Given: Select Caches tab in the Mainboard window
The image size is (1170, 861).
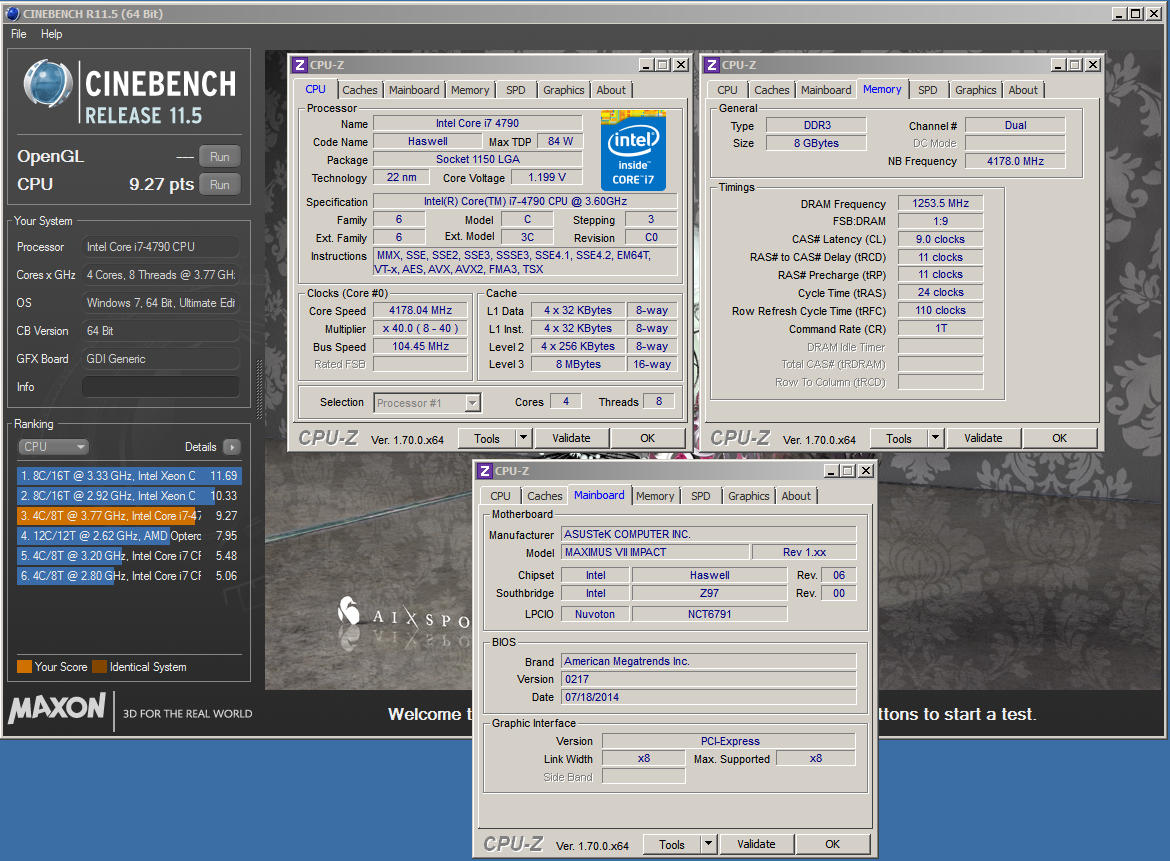Looking at the screenshot, I should pyautogui.click(x=545, y=495).
